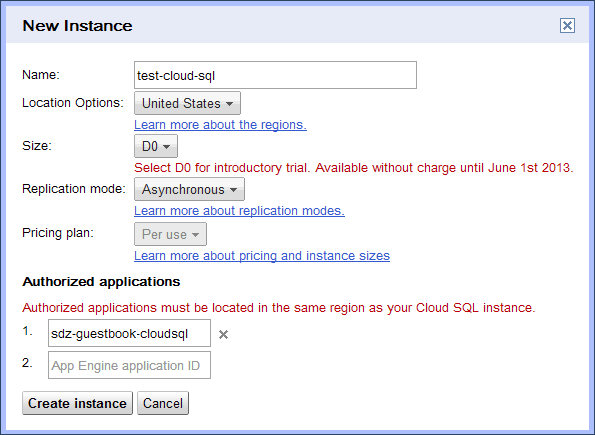Open Learn more about the regions link
Screen dimensions: 595x435
220,125
